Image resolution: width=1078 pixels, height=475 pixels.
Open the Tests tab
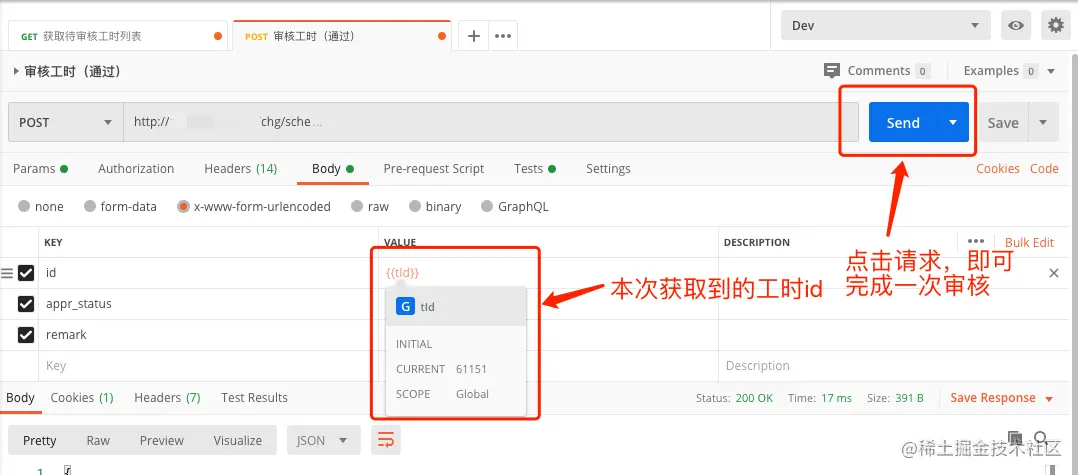click(535, 168)
